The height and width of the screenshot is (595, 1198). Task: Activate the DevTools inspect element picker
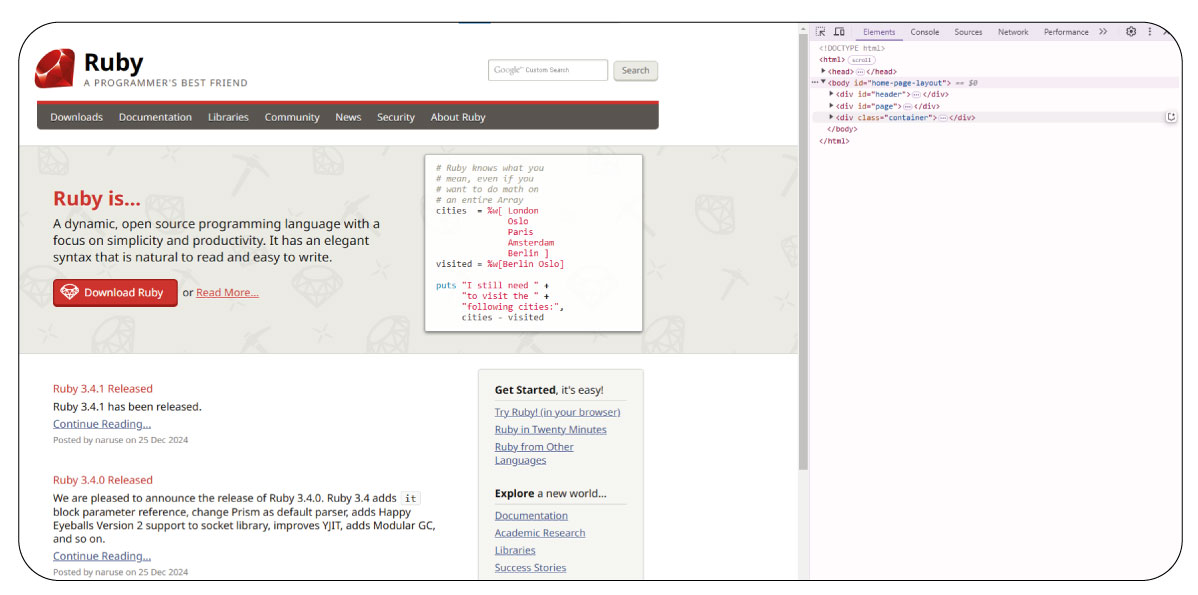tap(821, 32)
